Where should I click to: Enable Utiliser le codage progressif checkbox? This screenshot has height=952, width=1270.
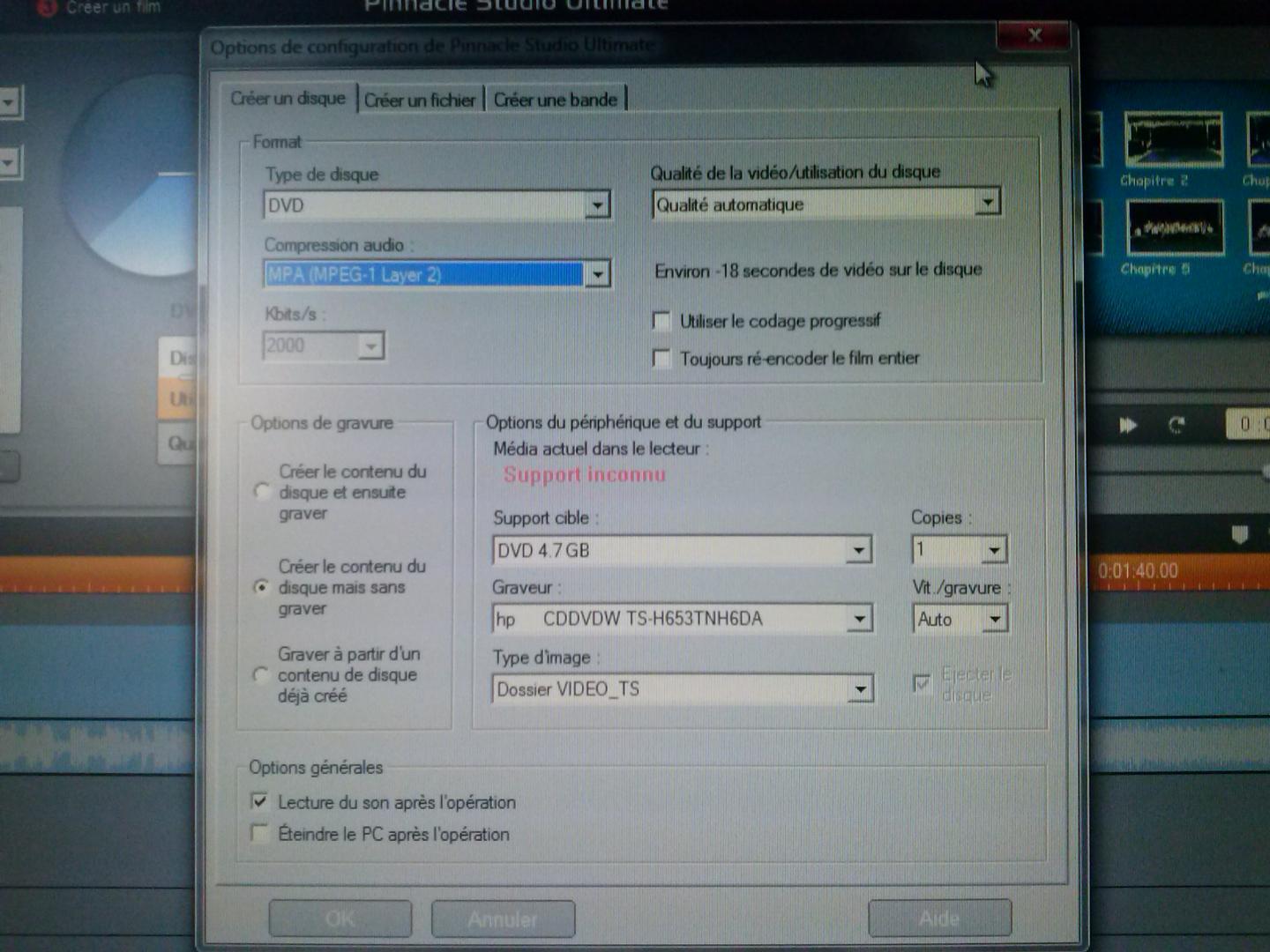click(x=661, y=321)
